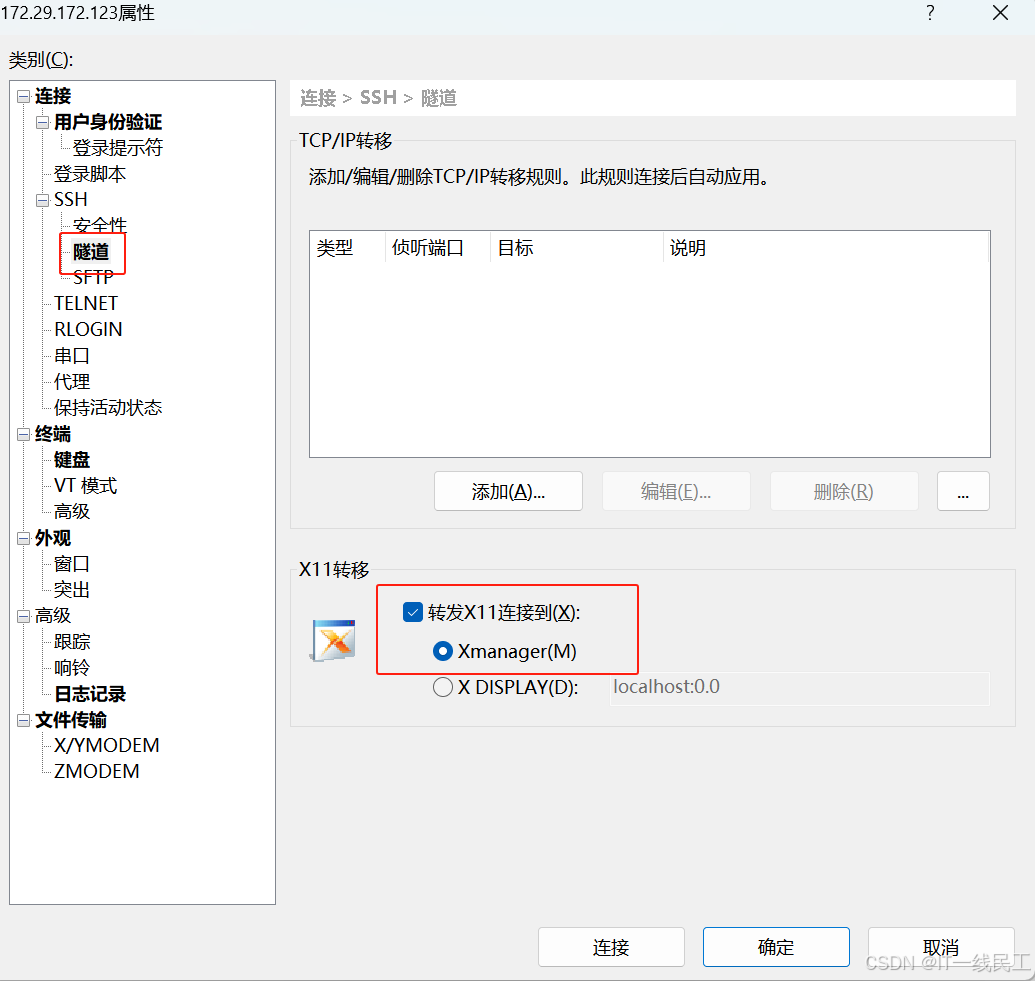The image size is (1035, 981).
Task: Click the 删除(R) button
Action: pos(844,491)
